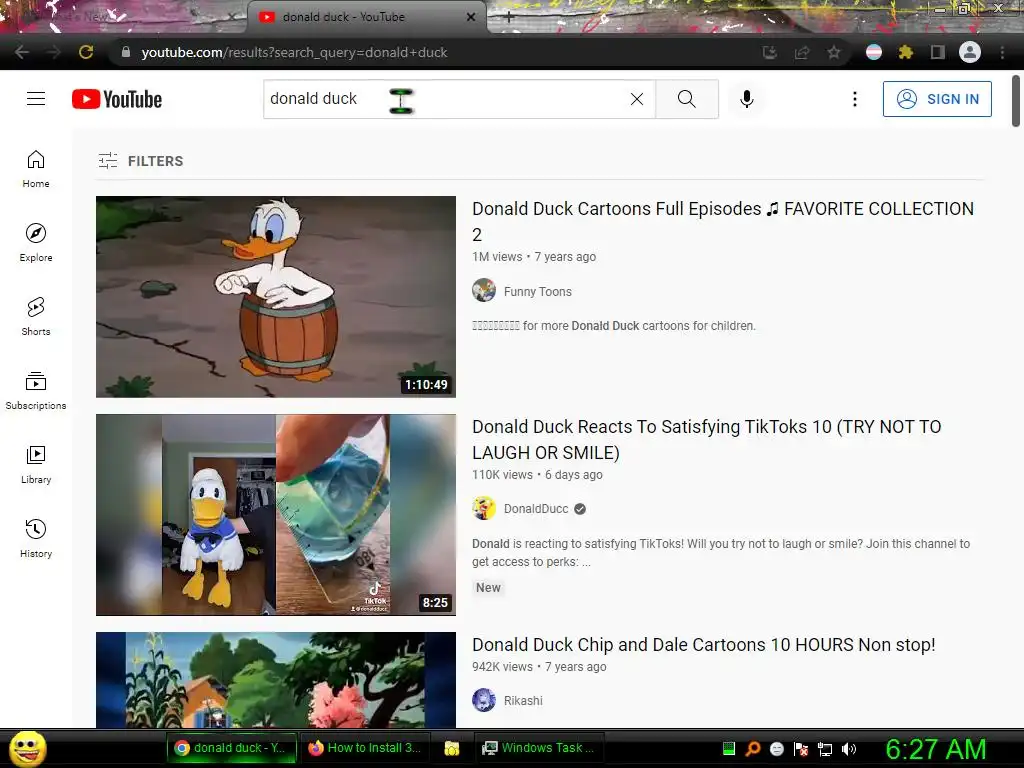This screenshot has width=1024, height=768.
Task: Open a new browser tab with plus
Action: coord(509,17)
